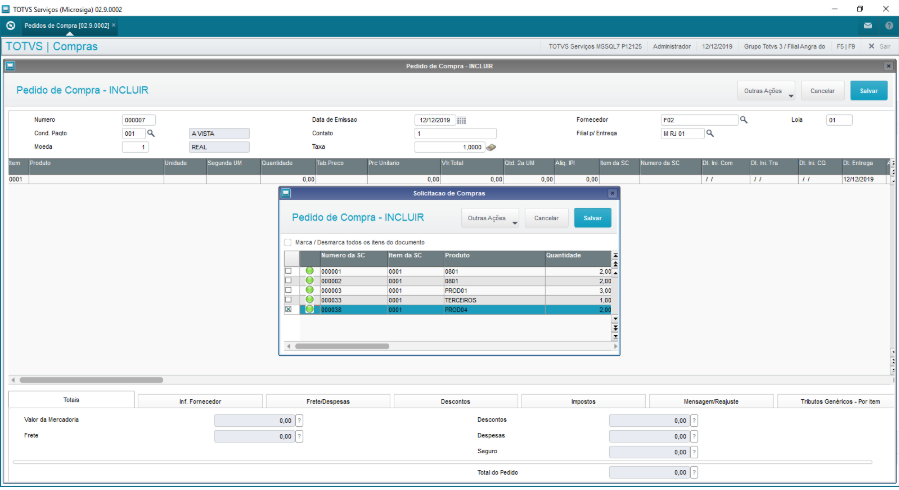Open the Cond. Pagto lookup magnifier
The height and width of the screenshot is (490, 899).
151,133
